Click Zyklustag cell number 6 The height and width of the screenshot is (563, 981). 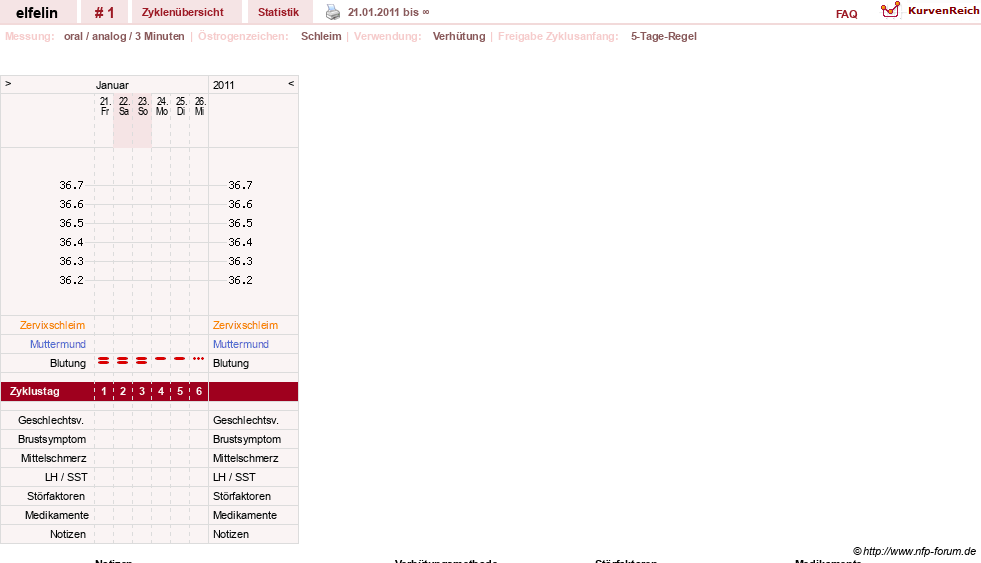point(199,392)
